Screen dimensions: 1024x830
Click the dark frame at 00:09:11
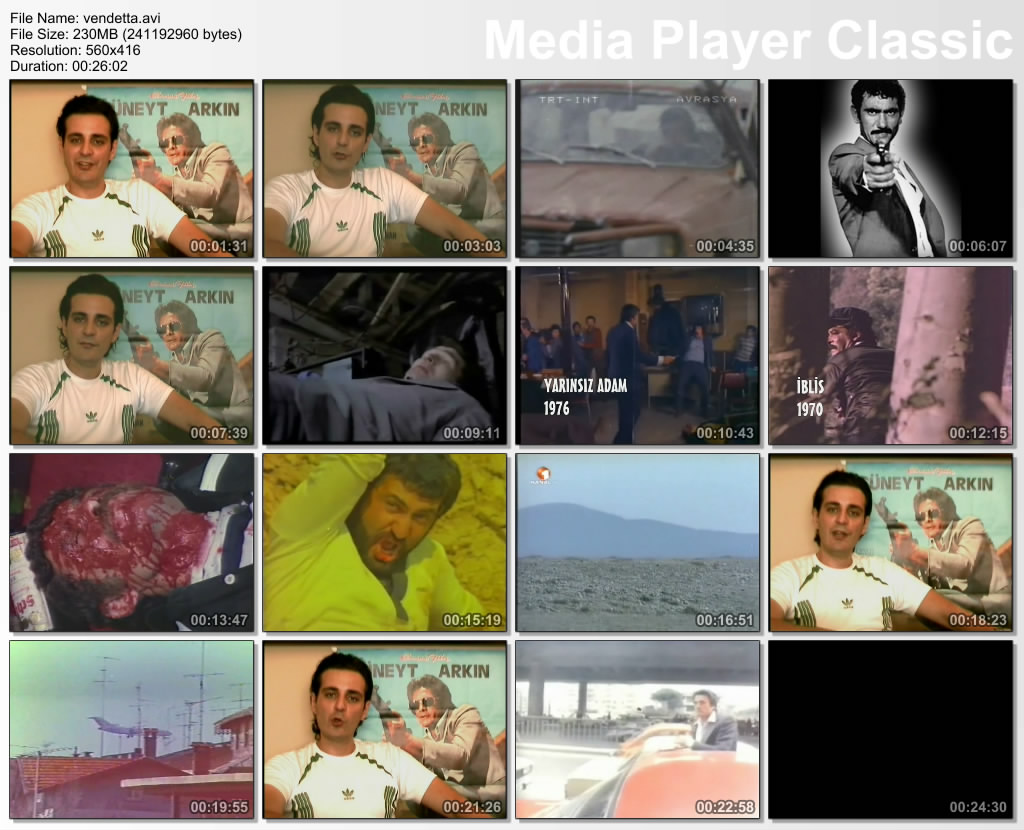pos(385,356)
